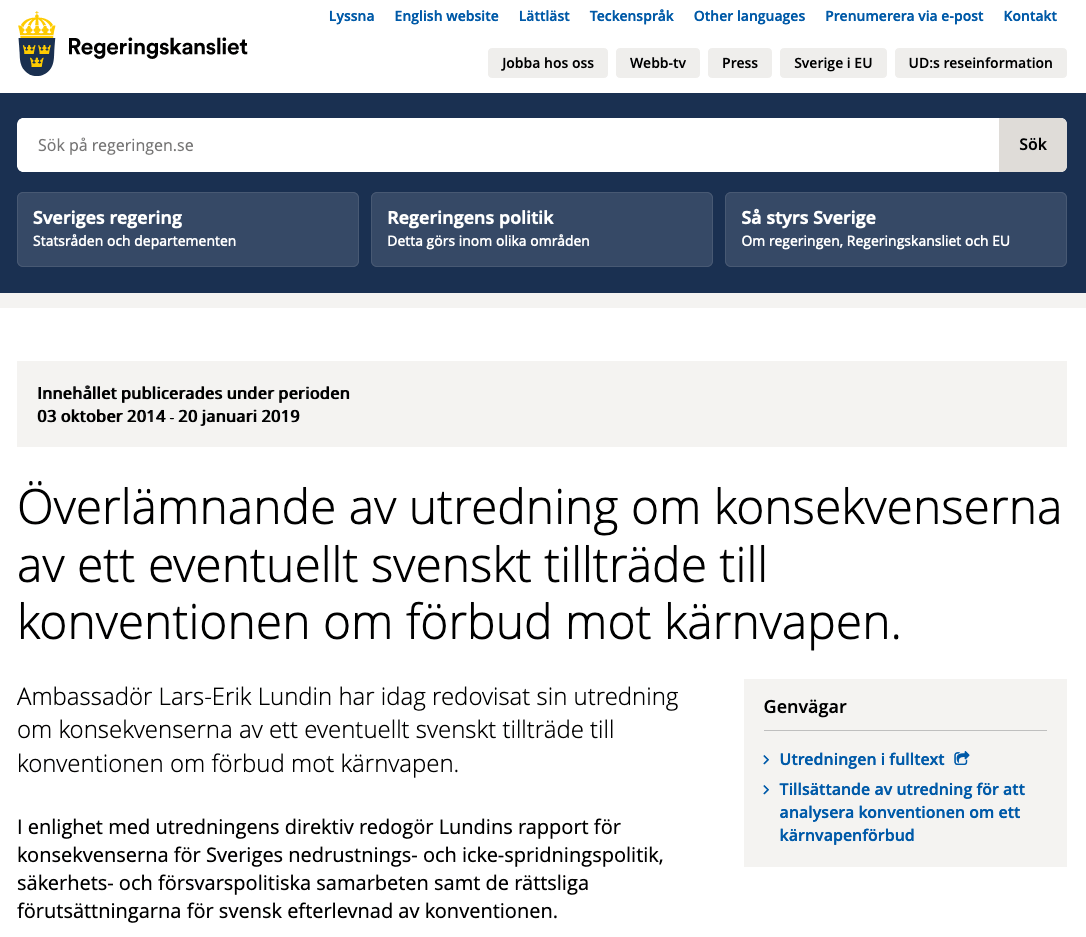This screenshot has height=937, width=1086.
Task: Select Prenumerera via e-post
Action: point(904,16)
